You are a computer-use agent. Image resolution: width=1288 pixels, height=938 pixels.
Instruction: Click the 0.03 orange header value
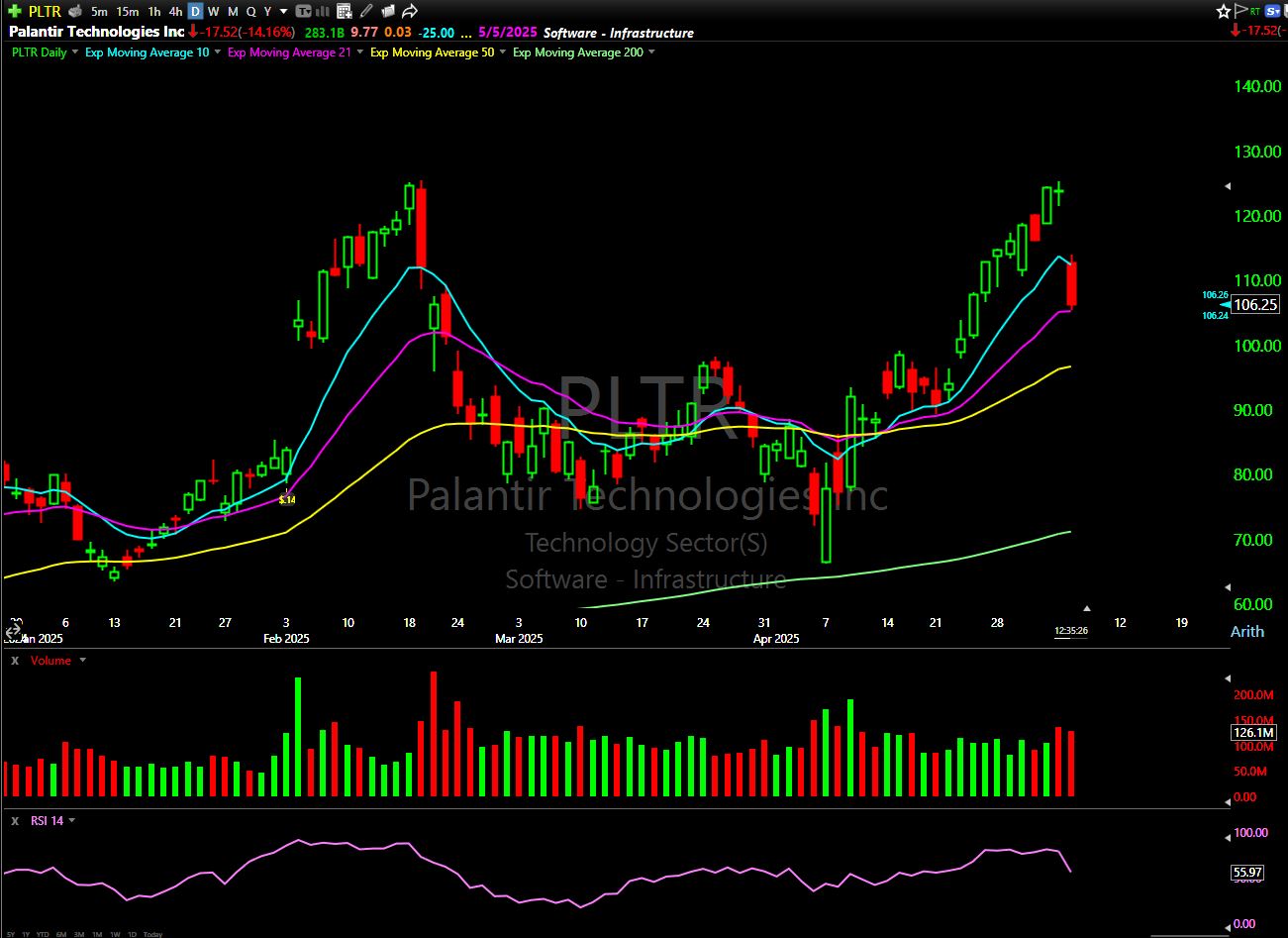coord(398,33)
